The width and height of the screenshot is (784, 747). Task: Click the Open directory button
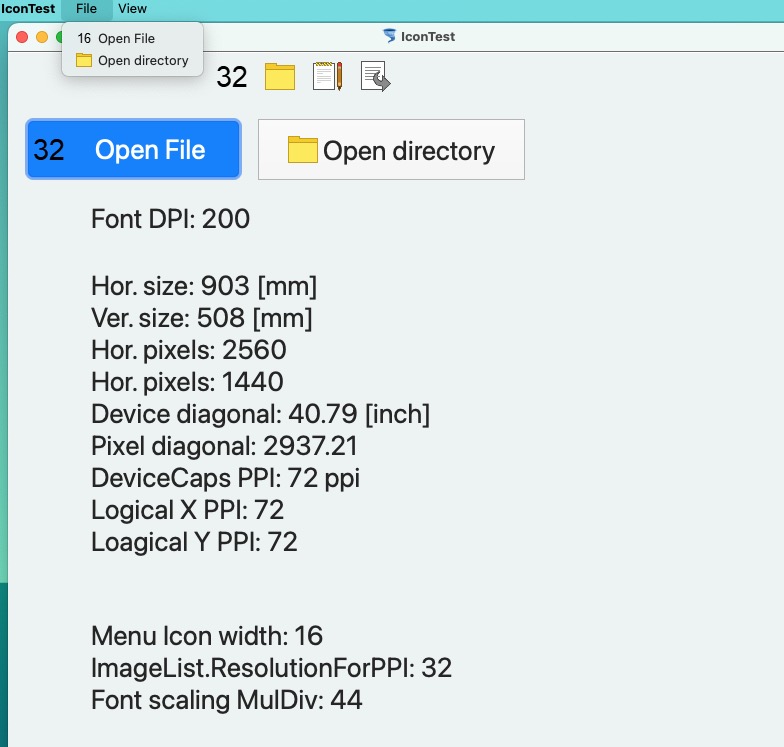391,150
